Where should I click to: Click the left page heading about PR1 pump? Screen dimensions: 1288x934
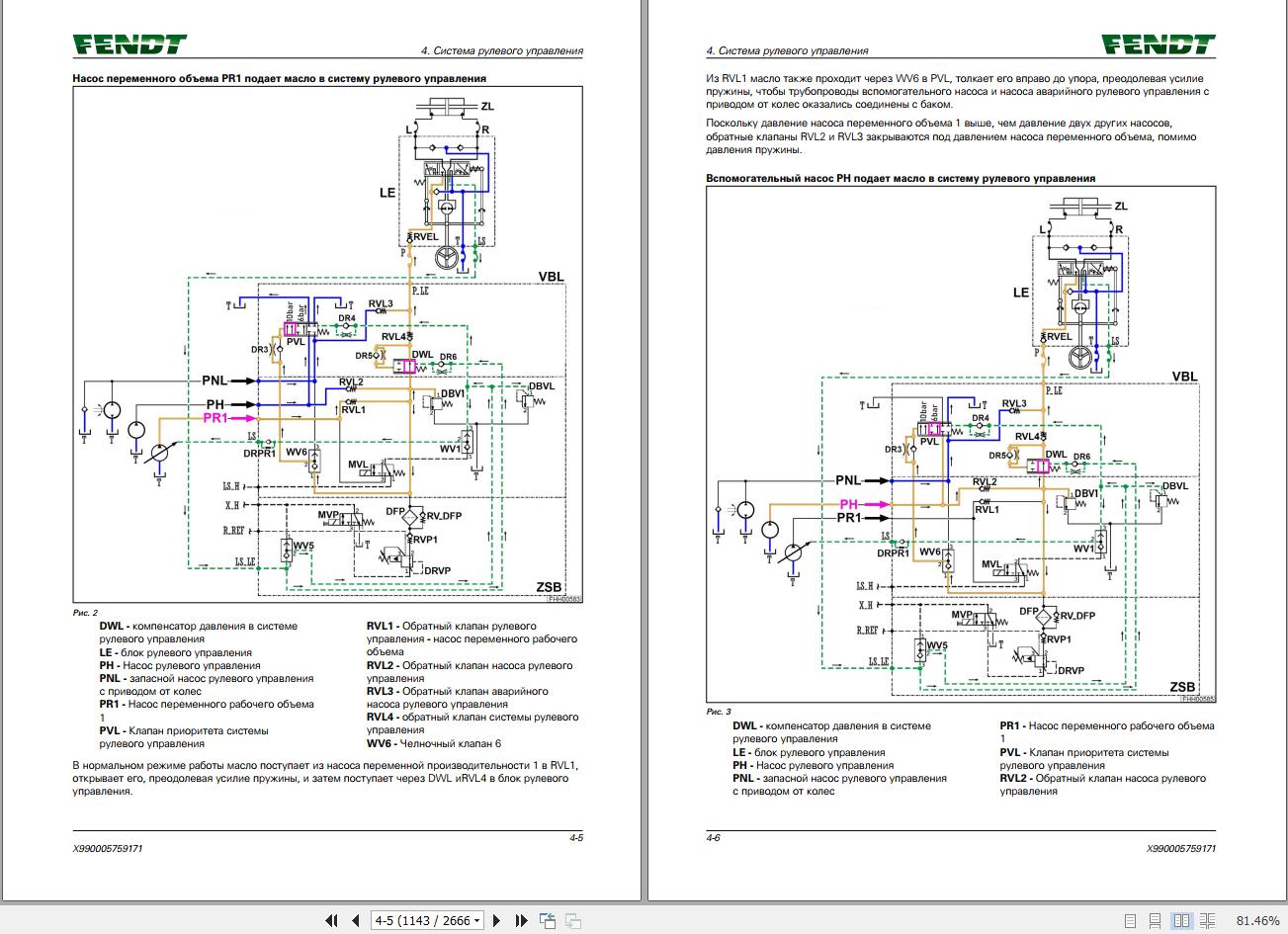pyautogui.click(x=280, y=78)
